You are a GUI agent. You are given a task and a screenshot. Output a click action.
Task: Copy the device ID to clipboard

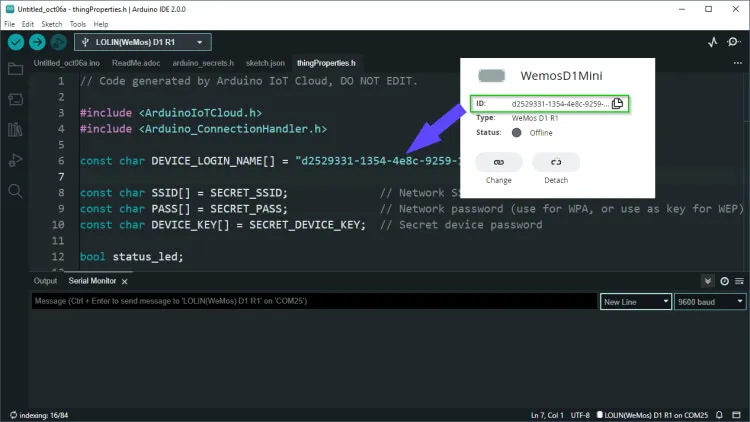click(617, 103)
